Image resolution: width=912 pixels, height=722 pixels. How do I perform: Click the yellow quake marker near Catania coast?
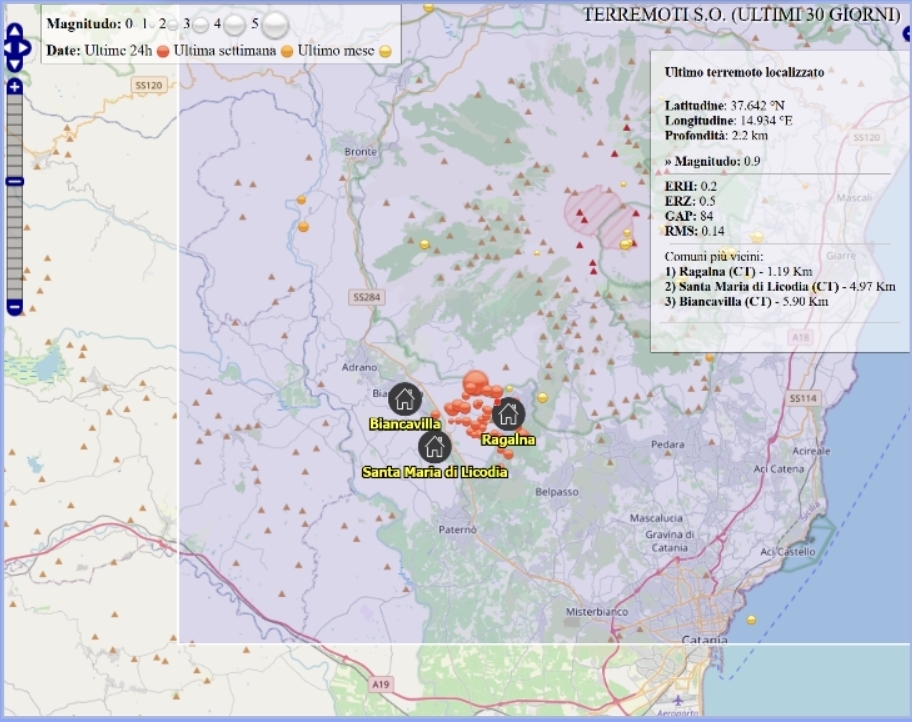[751, 620]
